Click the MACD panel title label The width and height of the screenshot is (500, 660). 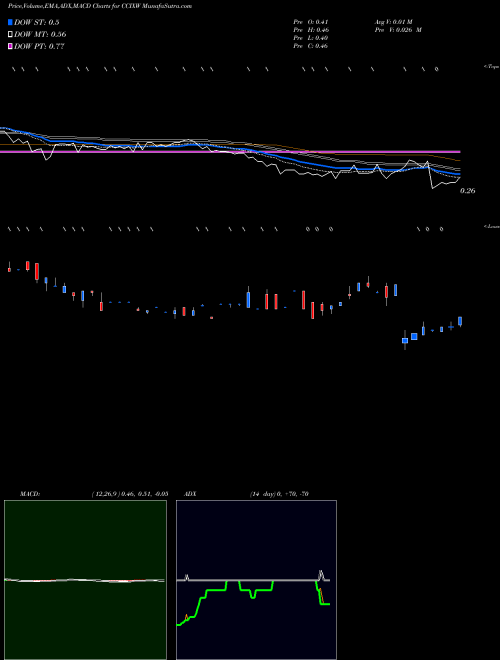30,494
